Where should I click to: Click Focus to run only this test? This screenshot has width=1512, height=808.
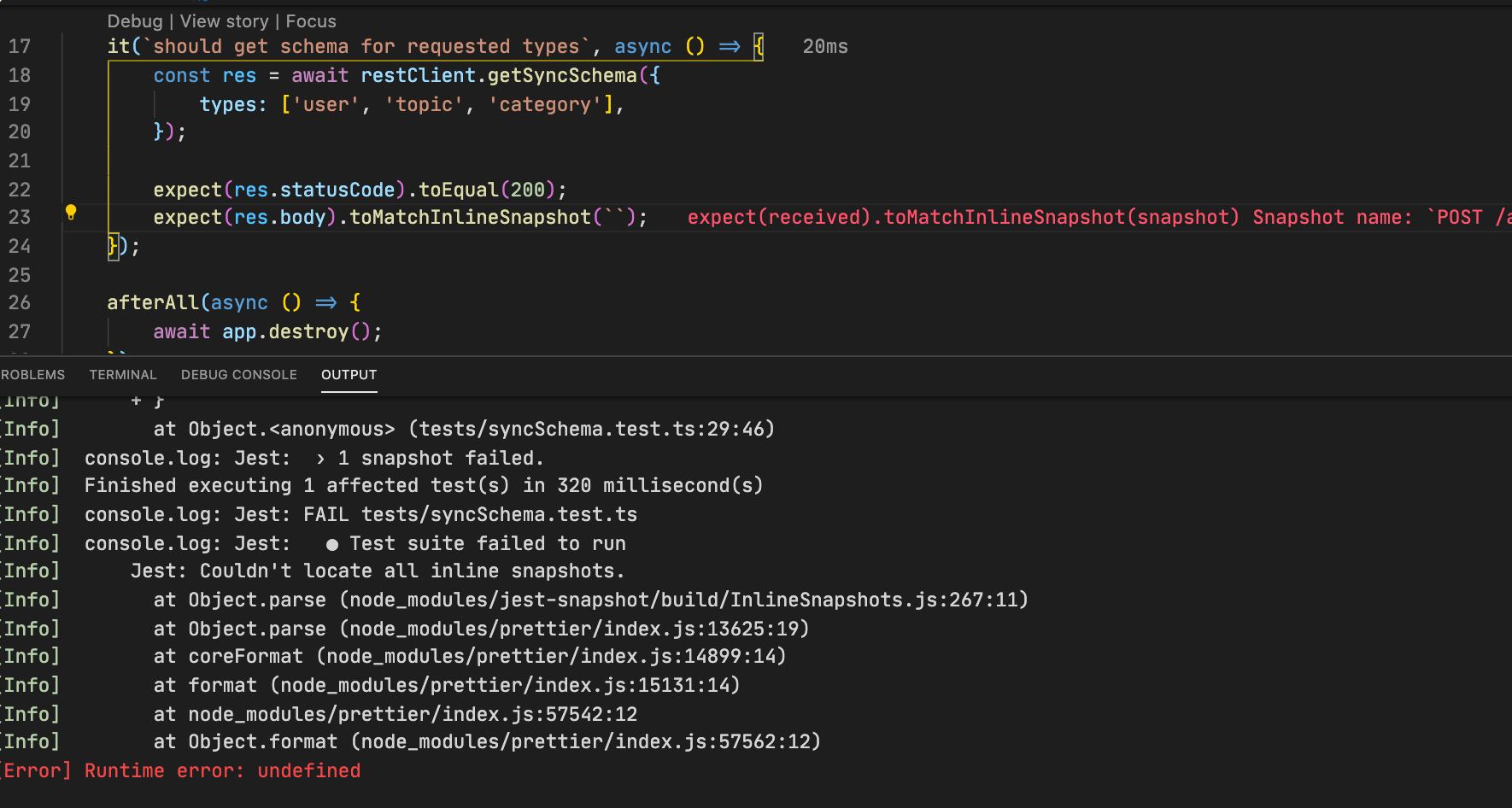point(310,20)
